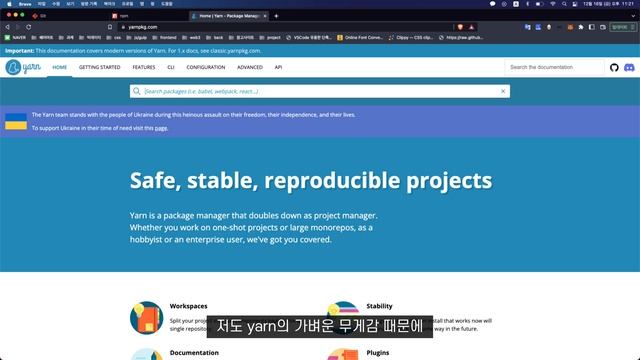Open the ADVANCED nav item
This screenshot has width=640, height=360.
tap(250, 67)
